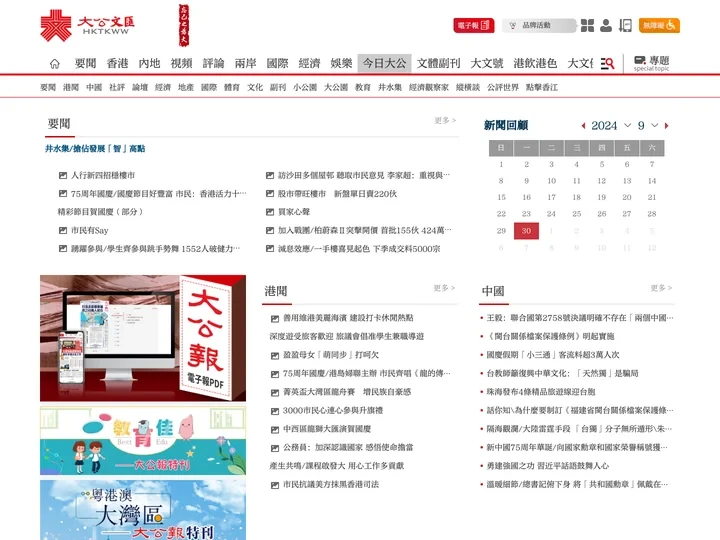Screen dimensions: 720x540
Task: Click image icon beside 人行新四招穩樓市
Action: point(63,175)
